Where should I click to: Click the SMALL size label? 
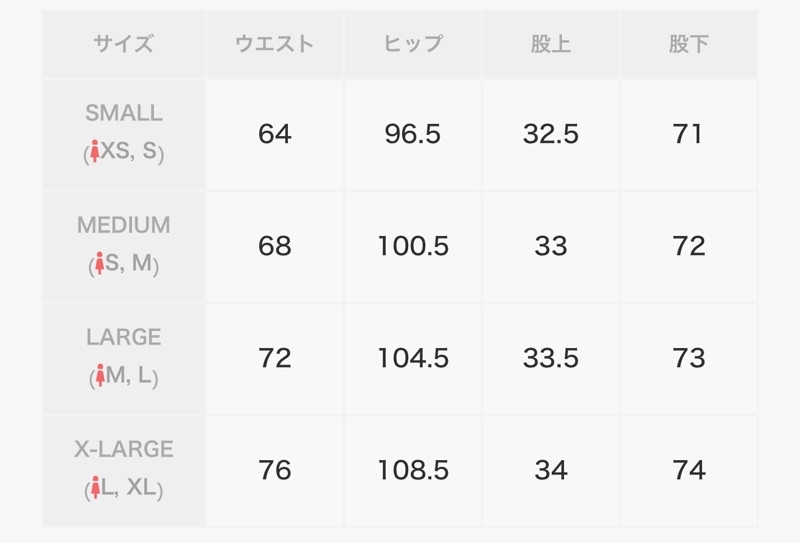(x=124, y=113)
